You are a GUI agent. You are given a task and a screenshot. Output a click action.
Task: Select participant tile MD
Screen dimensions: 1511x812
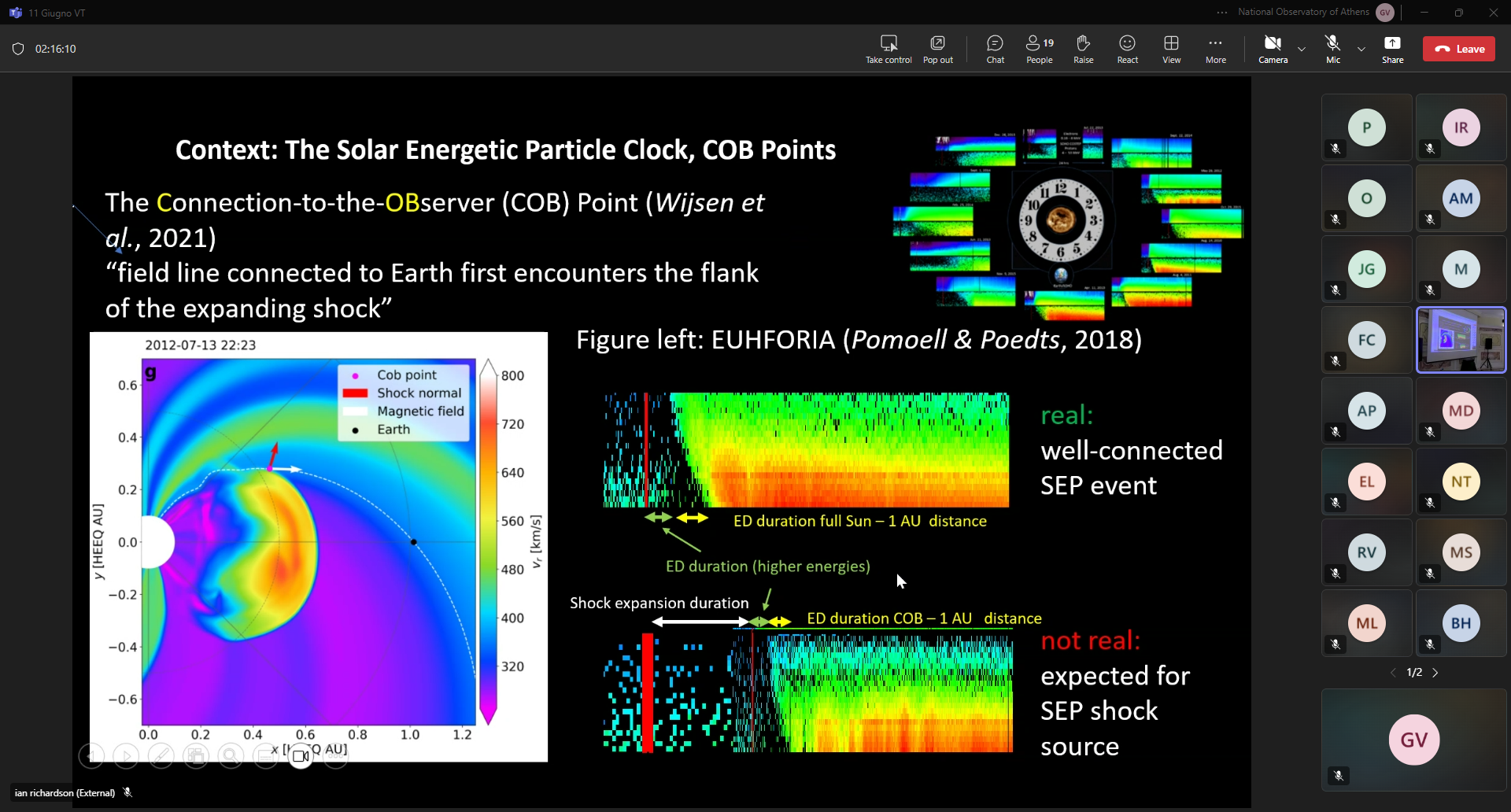[1461, 411]
